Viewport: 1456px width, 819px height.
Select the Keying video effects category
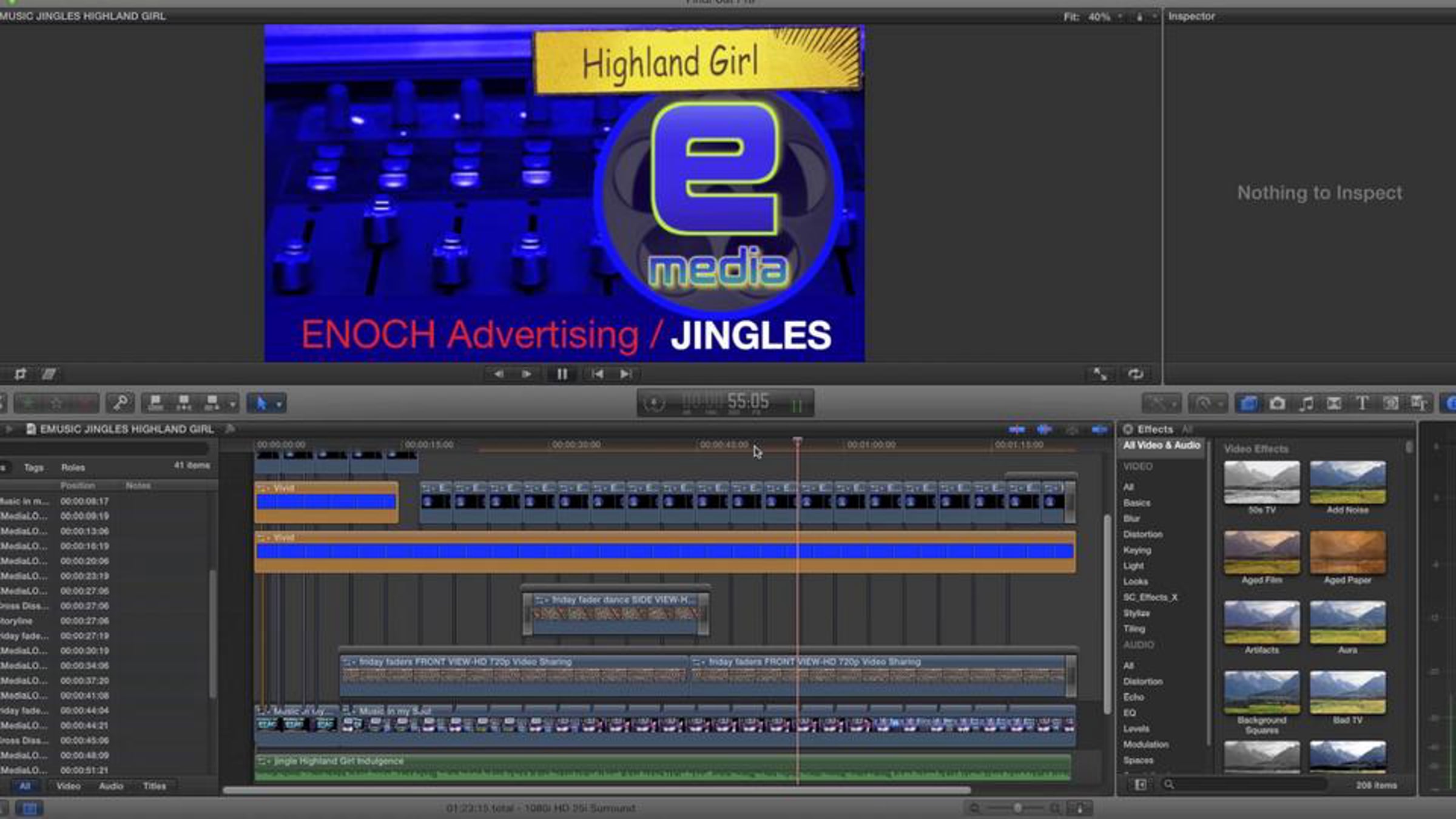point(1136,550)
